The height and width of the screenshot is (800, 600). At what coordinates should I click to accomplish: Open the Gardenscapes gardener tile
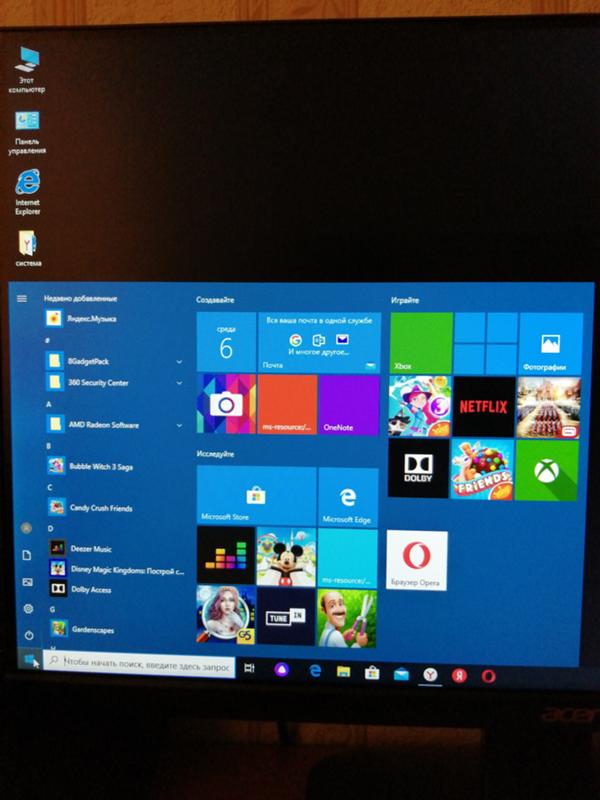click(347, 618)
